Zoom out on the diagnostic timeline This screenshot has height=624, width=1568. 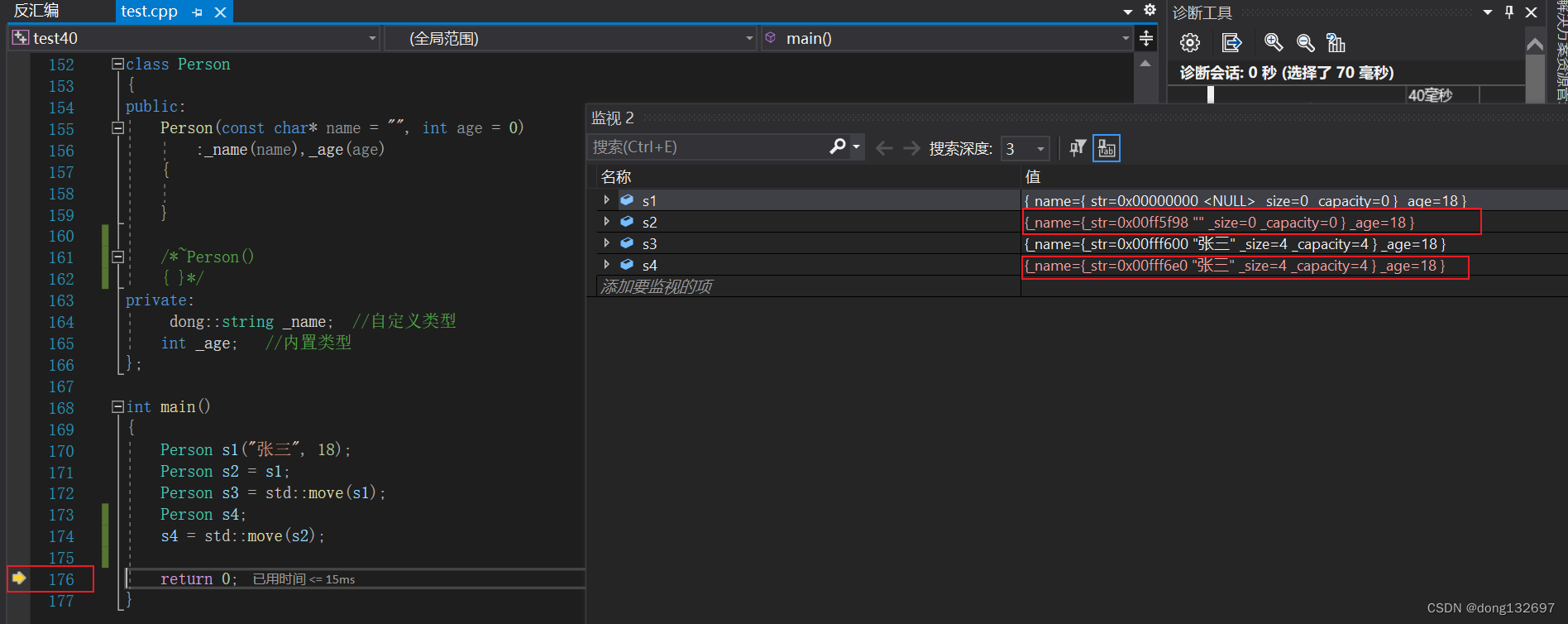click(x=1305, y=43)
